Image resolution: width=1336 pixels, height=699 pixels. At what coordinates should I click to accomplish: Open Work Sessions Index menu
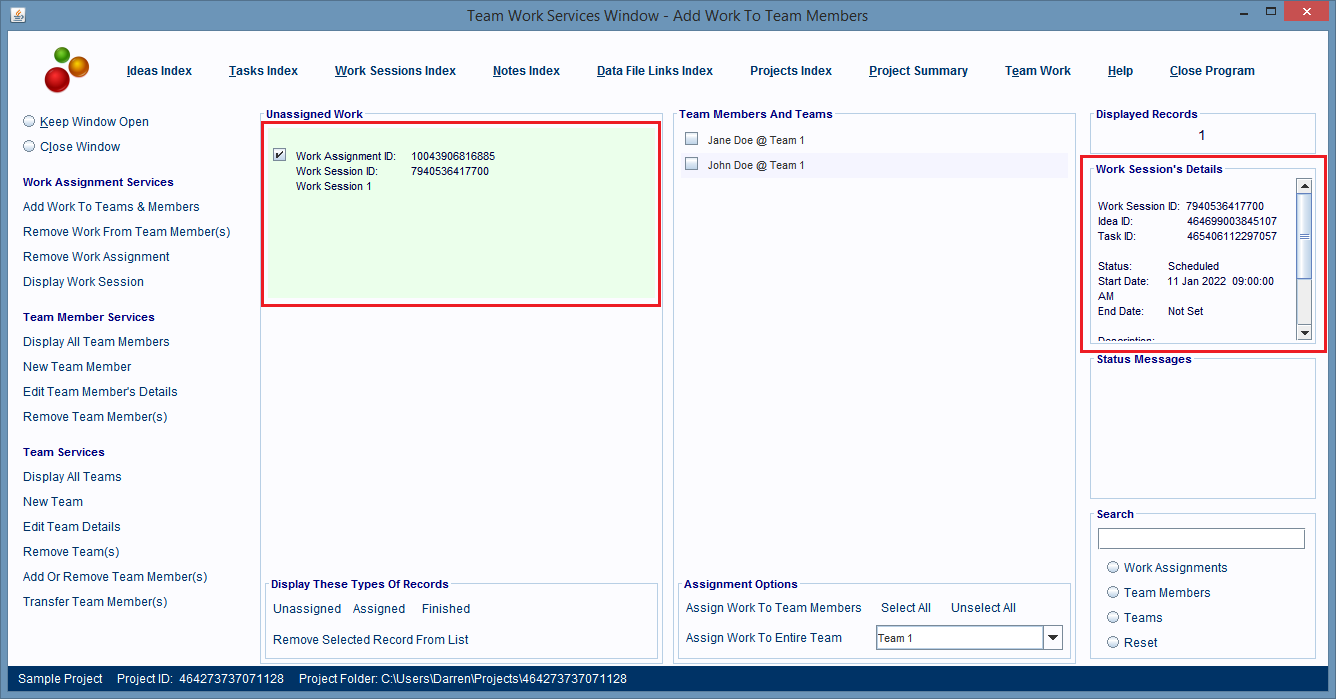[x=395, y=71]
